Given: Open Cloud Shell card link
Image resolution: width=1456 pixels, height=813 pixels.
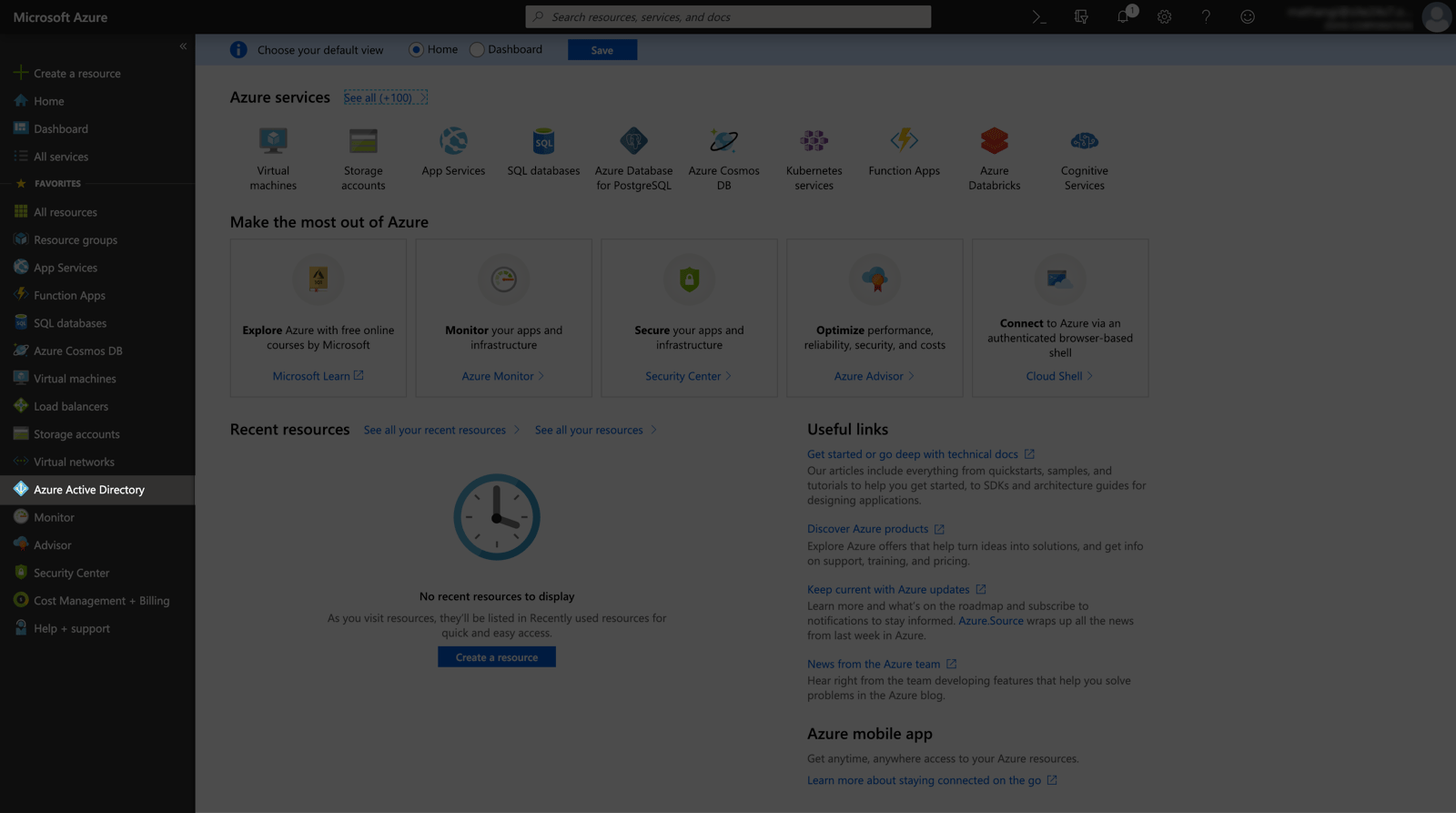Looking at the screenshot, I should 1059,376.
